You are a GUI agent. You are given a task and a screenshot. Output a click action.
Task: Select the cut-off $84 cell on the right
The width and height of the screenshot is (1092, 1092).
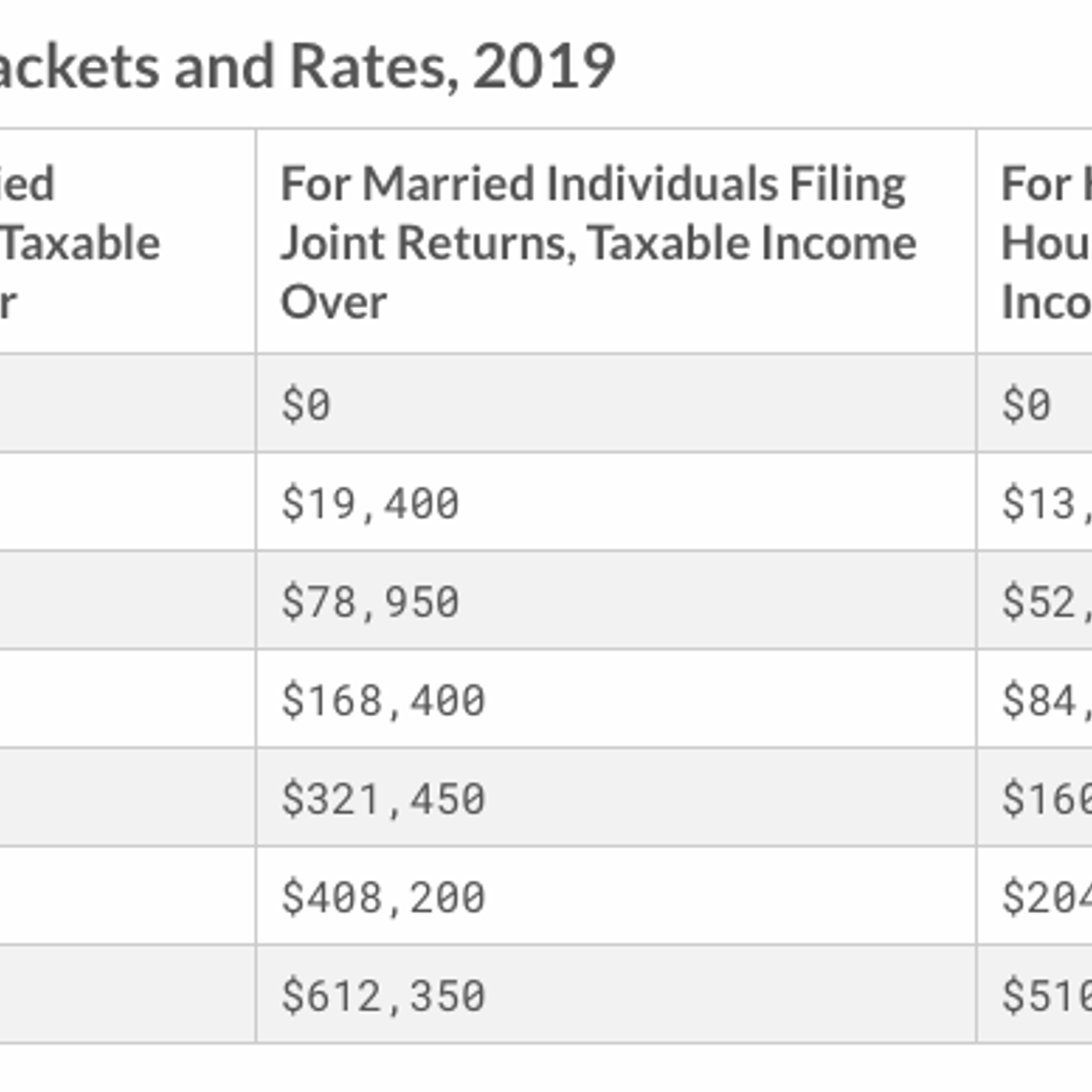1044,700
